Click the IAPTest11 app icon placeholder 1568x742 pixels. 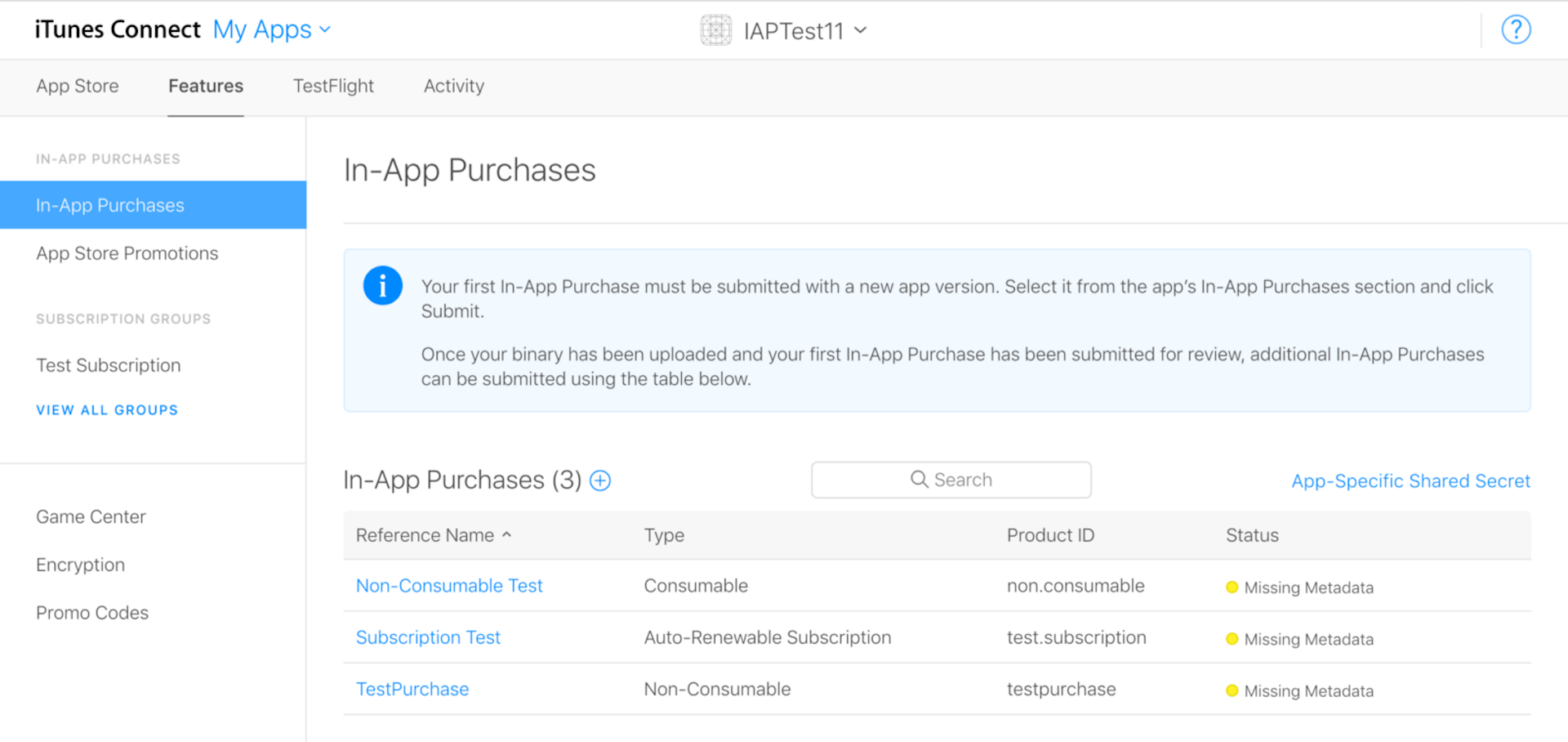tap(715, 30)
